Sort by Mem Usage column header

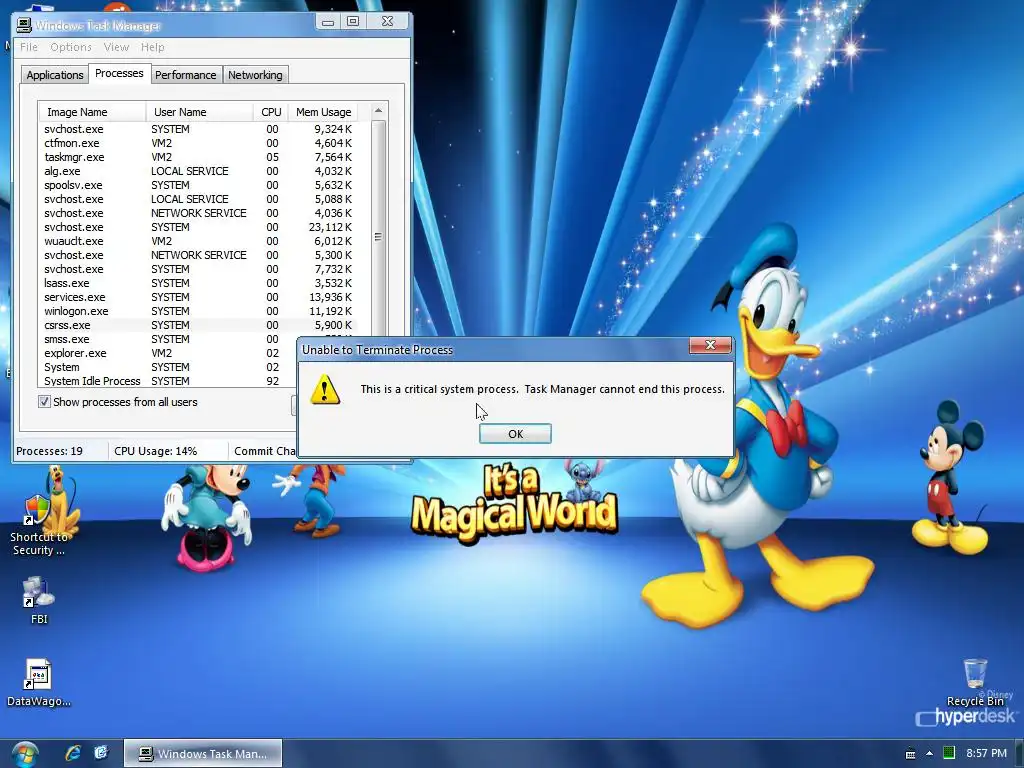pyautogui.click(x=323, y=112)
